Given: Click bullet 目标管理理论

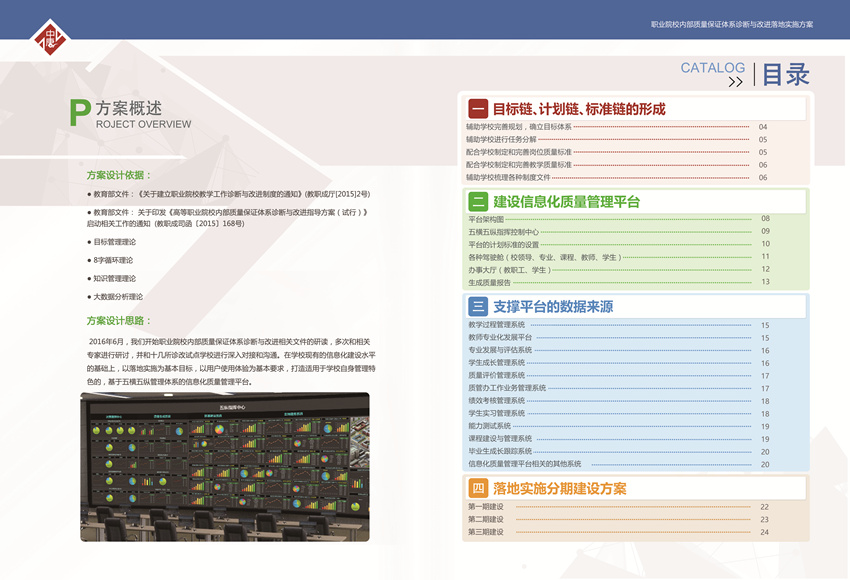Looking at the screenshot, I should pyautogui.click(x=112, y=242).
